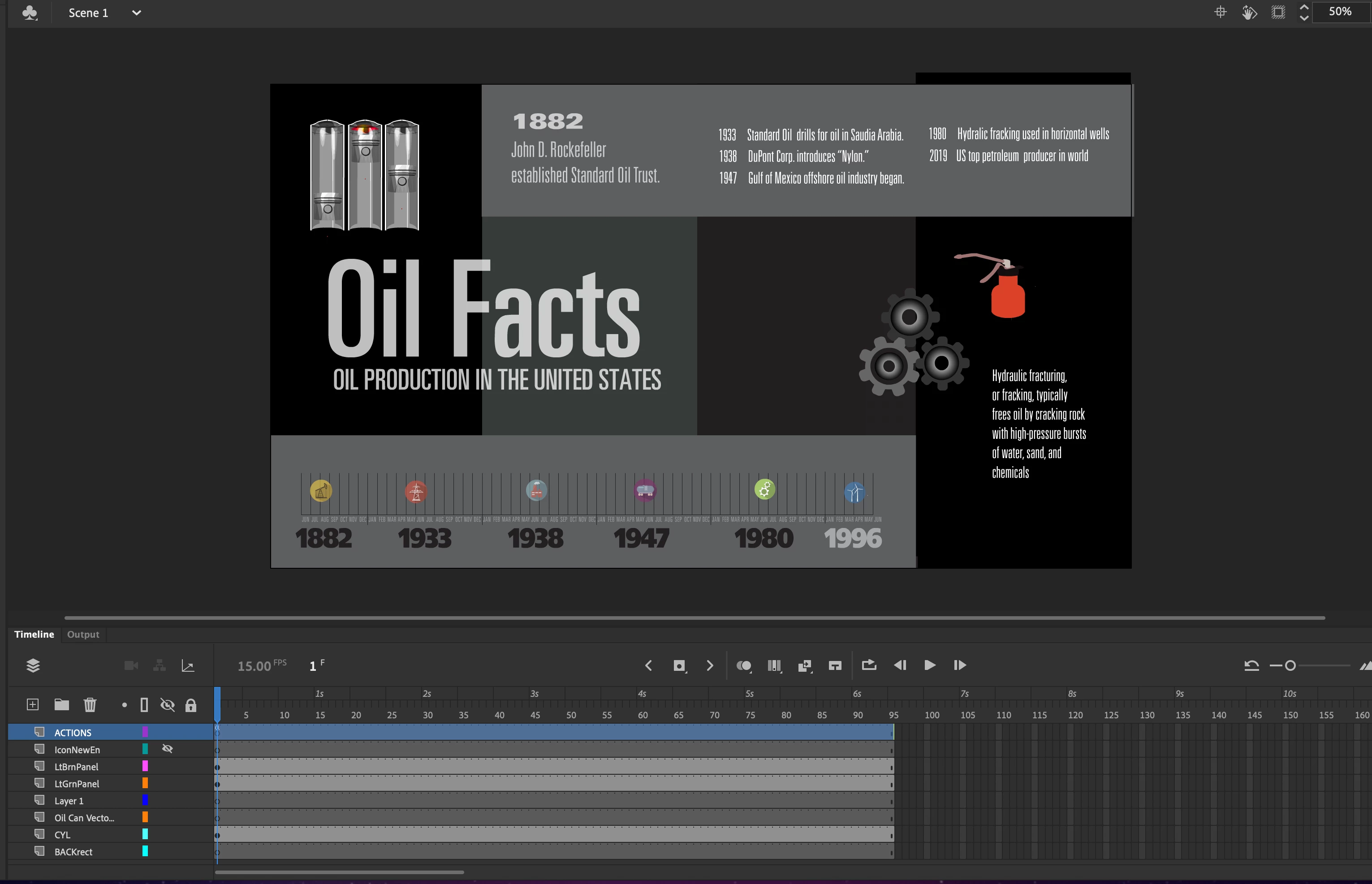Toggle Onion Skin button in timeline
The image size is (1372, 884).
point(744,665)
